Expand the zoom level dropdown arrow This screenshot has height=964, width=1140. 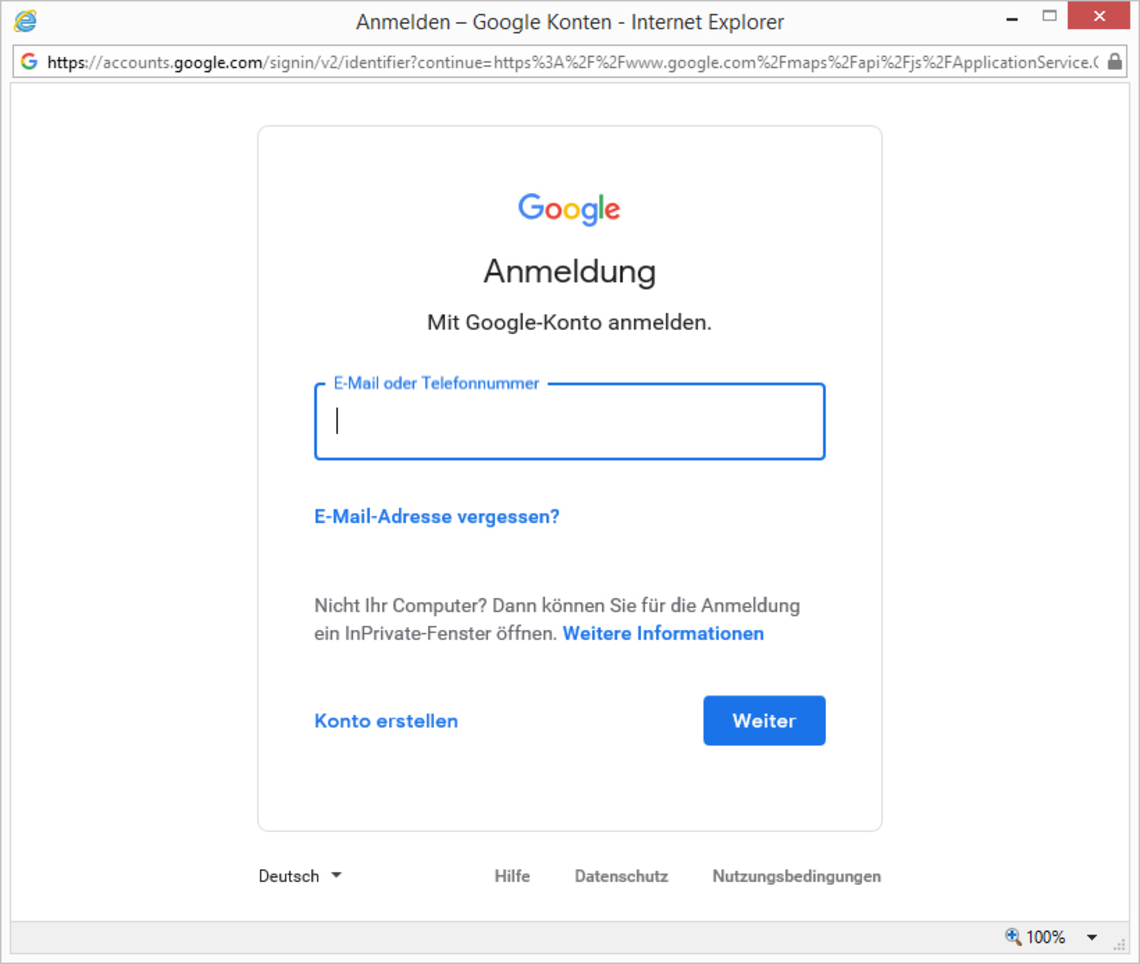pyautogui.click(x=1092, y=938)
